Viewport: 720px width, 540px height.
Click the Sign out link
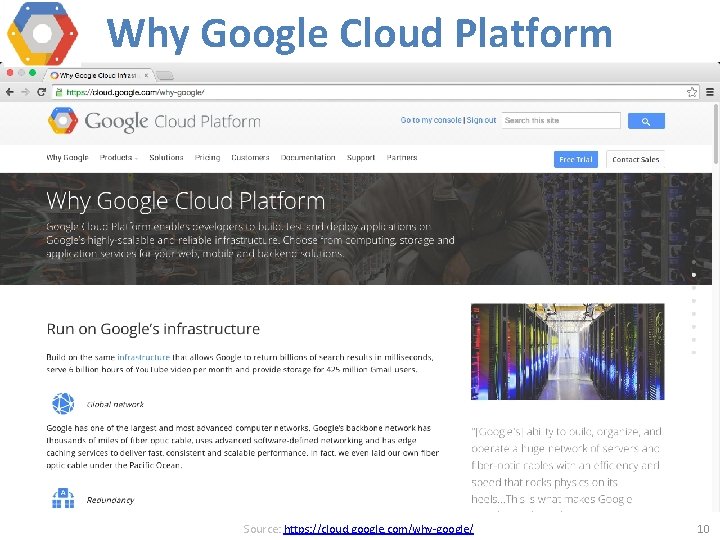pos(481,120)
